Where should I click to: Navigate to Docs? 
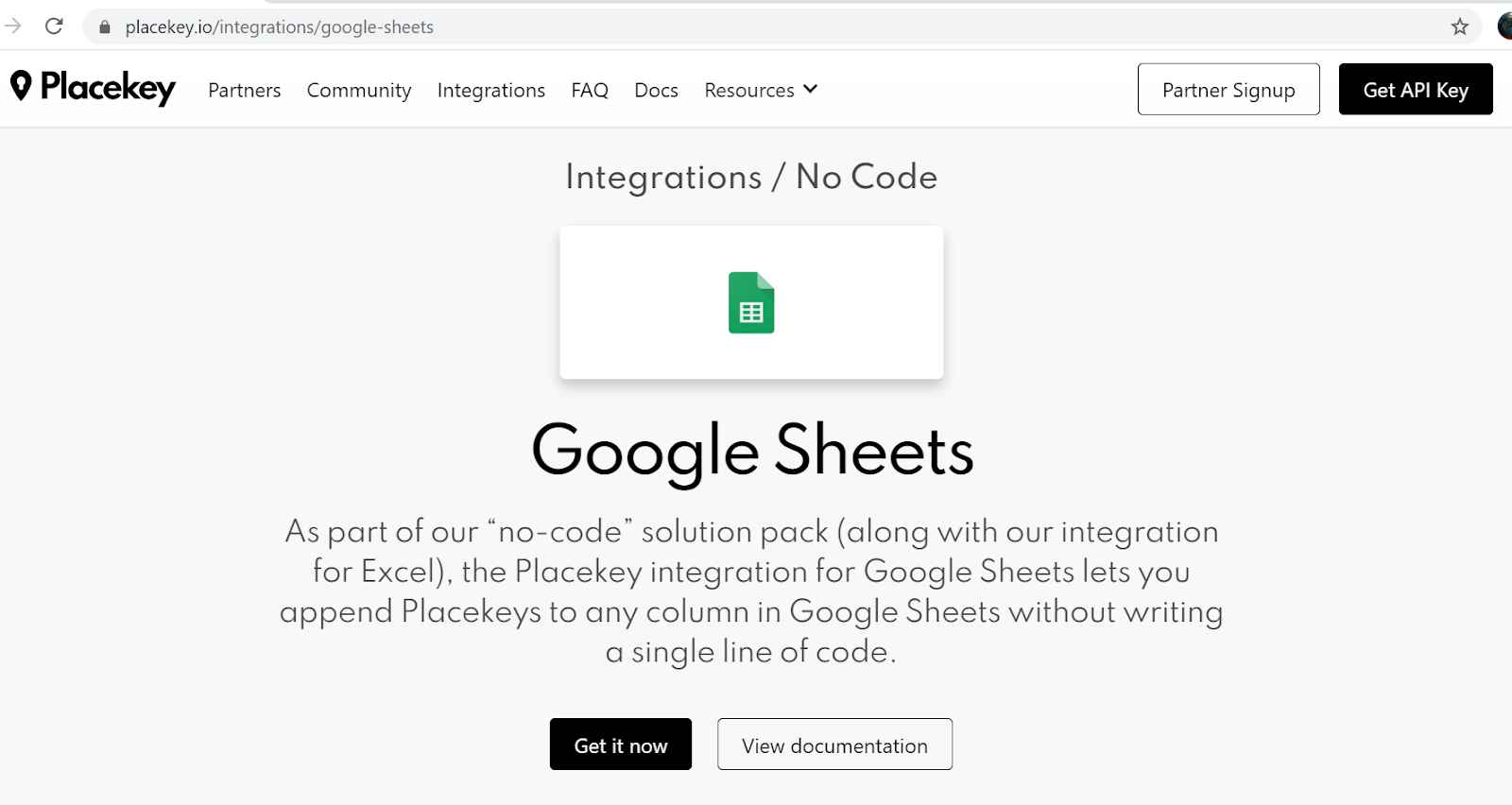(657, 90)
